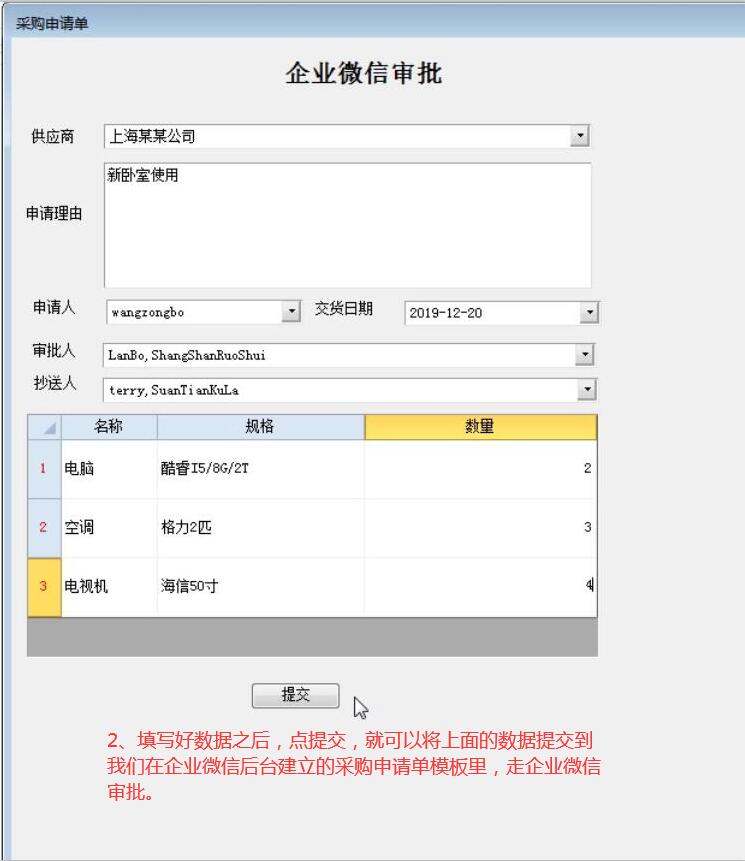Open the 供应商 dropdown arrow
745x861 pixels.
point(579,136)
